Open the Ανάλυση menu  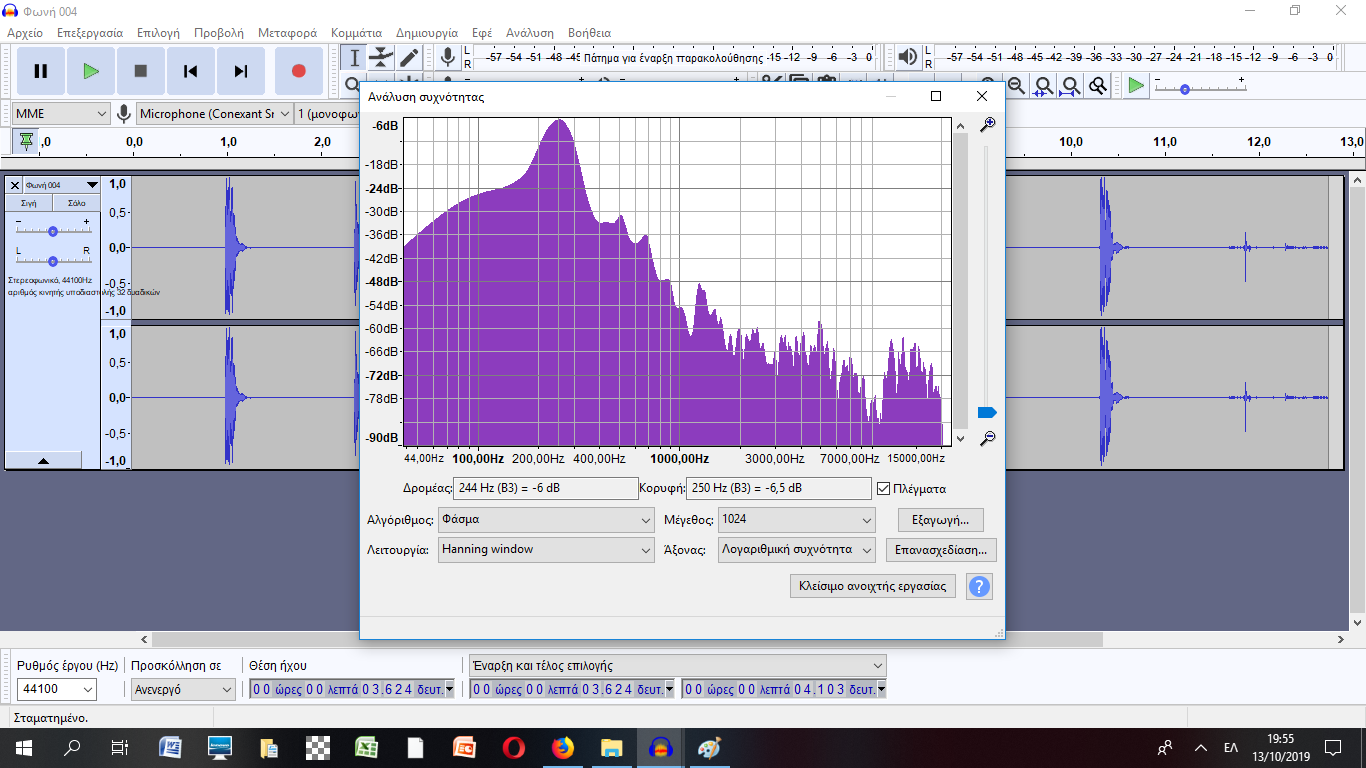click(x=530, y=33)
